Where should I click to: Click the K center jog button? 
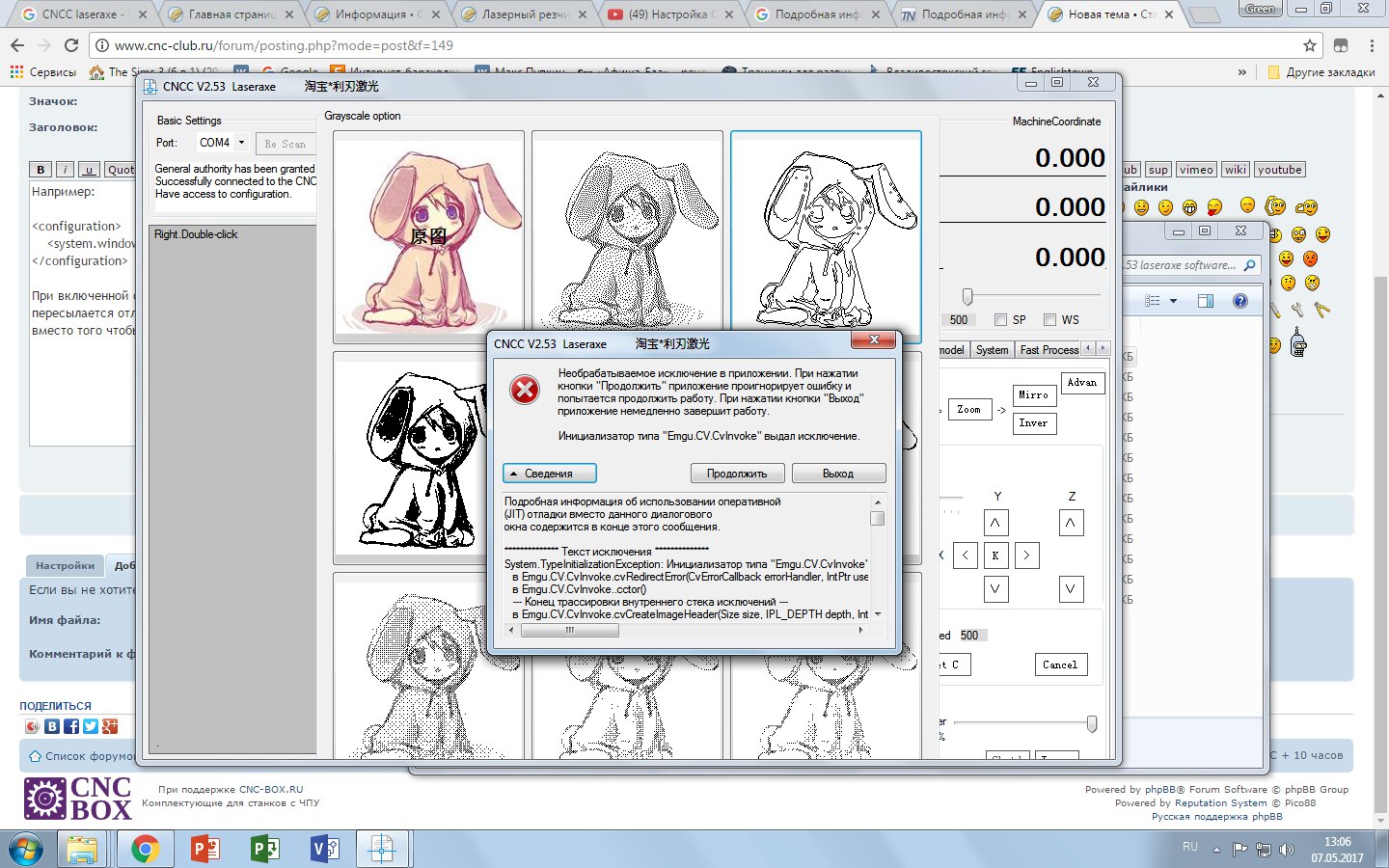point(995,556)
